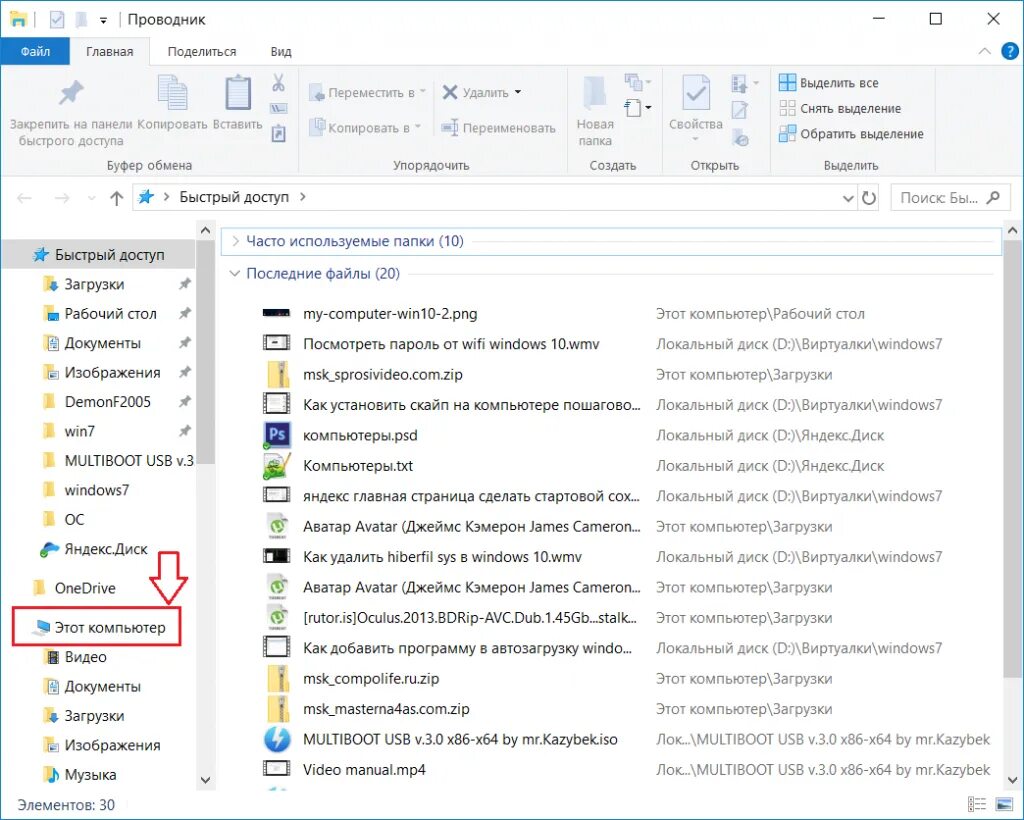1024x820 pixels.
Task: Select the file msk_compolife.ru.zip
Action: coord(371,678)
